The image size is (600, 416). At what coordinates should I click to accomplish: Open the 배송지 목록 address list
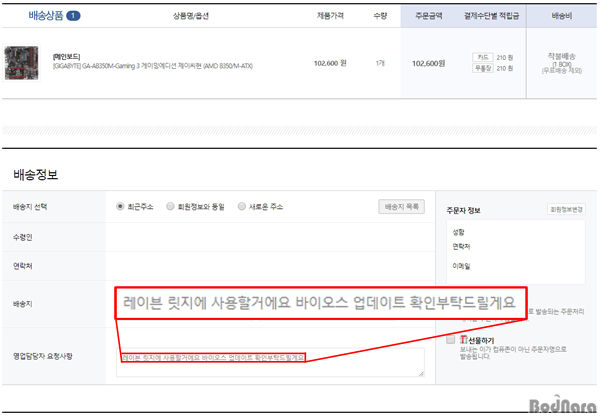402,207
